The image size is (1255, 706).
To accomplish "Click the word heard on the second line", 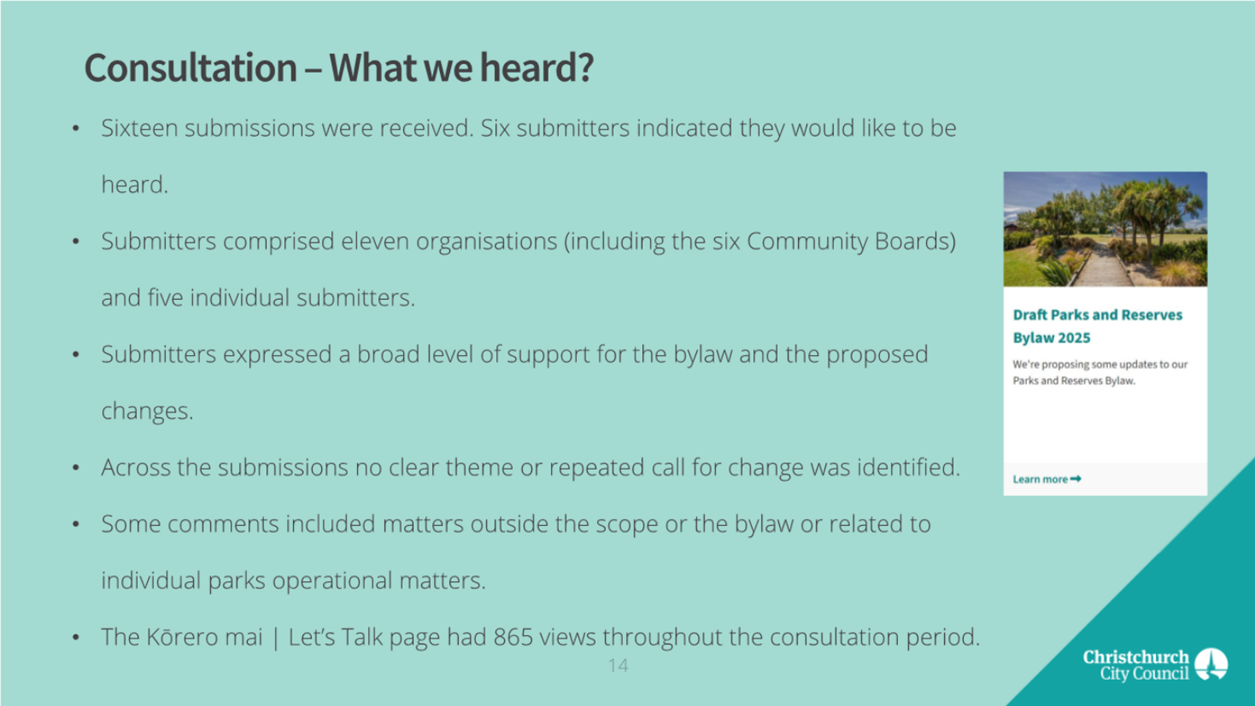I will tap(134, 185).
